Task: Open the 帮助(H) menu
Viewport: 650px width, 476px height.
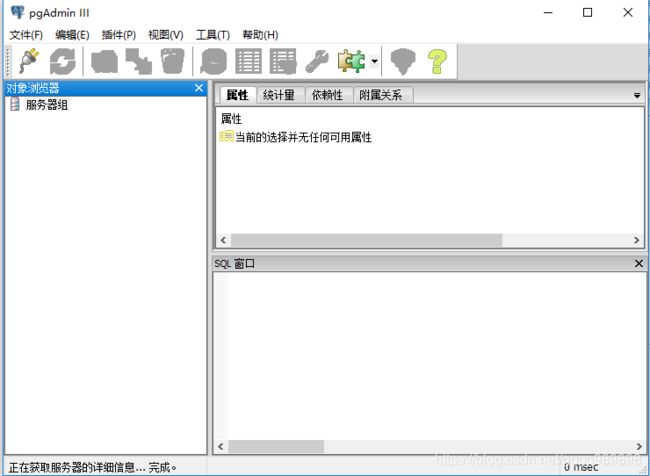Action: (260, 35)
